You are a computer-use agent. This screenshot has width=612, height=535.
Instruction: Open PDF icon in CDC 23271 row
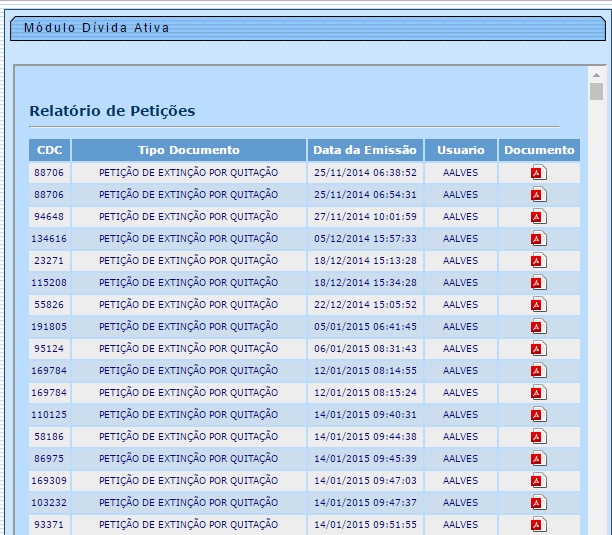coord(538,260)
